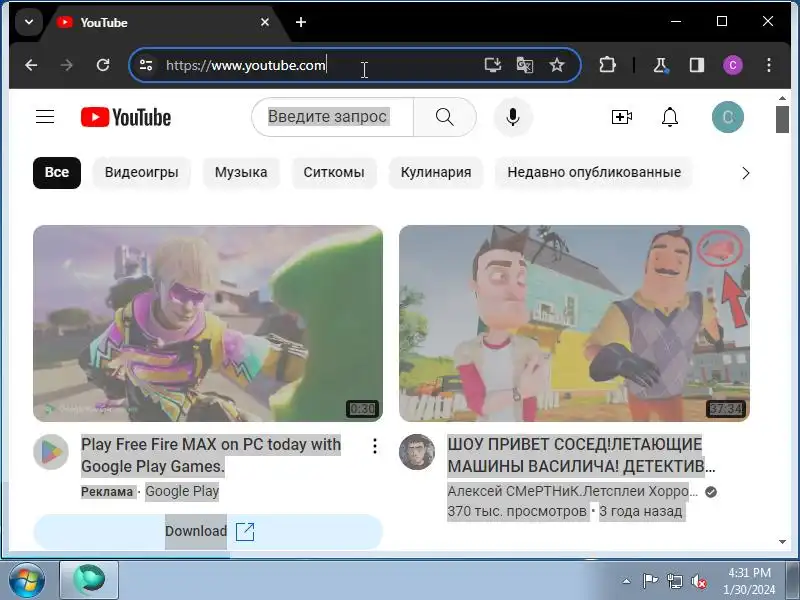Click the YouTube logo
The height and width of the screenshot is (600, 800).
(x=126, y=117)
